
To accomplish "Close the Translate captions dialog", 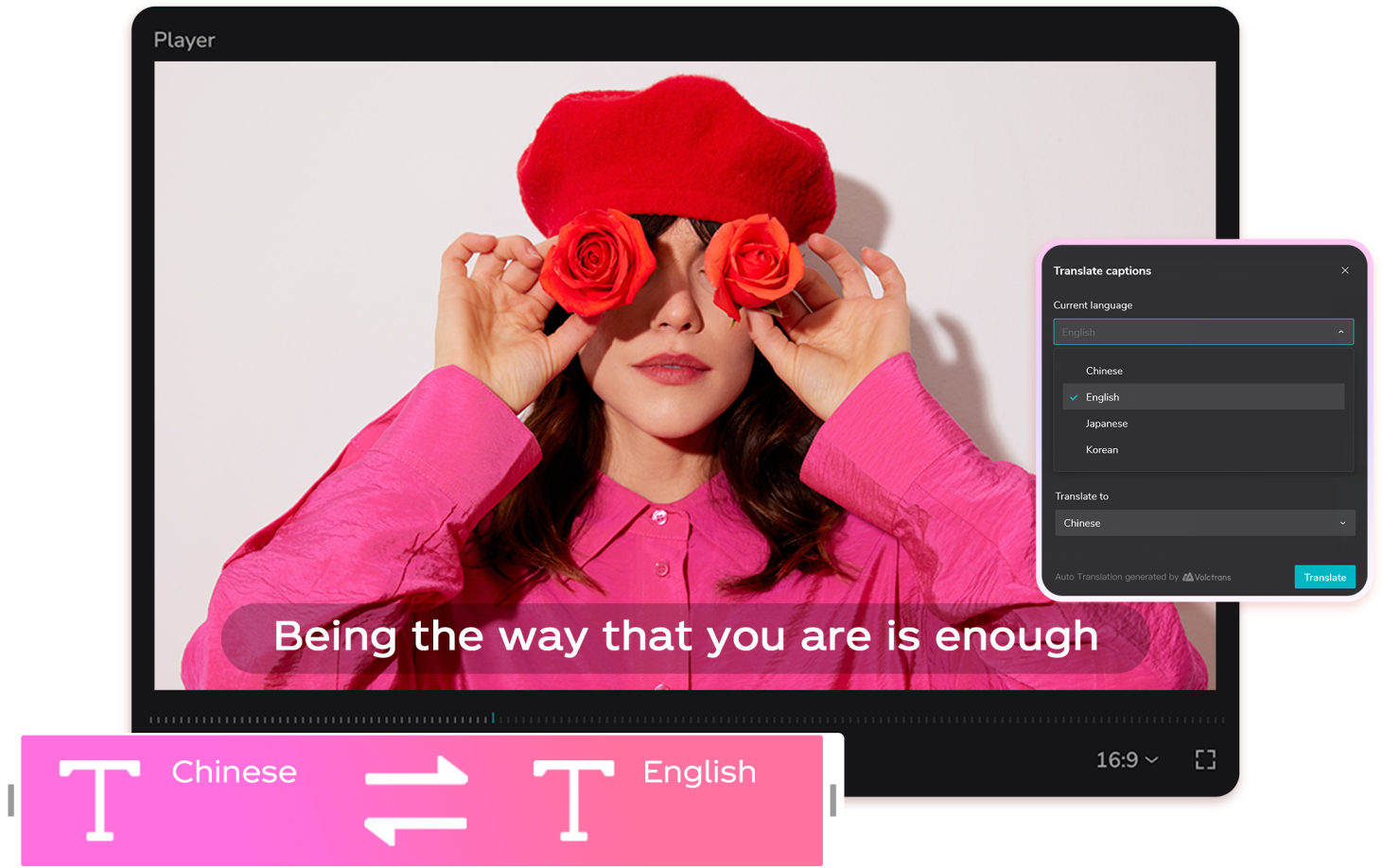I will coord(1344,270).
